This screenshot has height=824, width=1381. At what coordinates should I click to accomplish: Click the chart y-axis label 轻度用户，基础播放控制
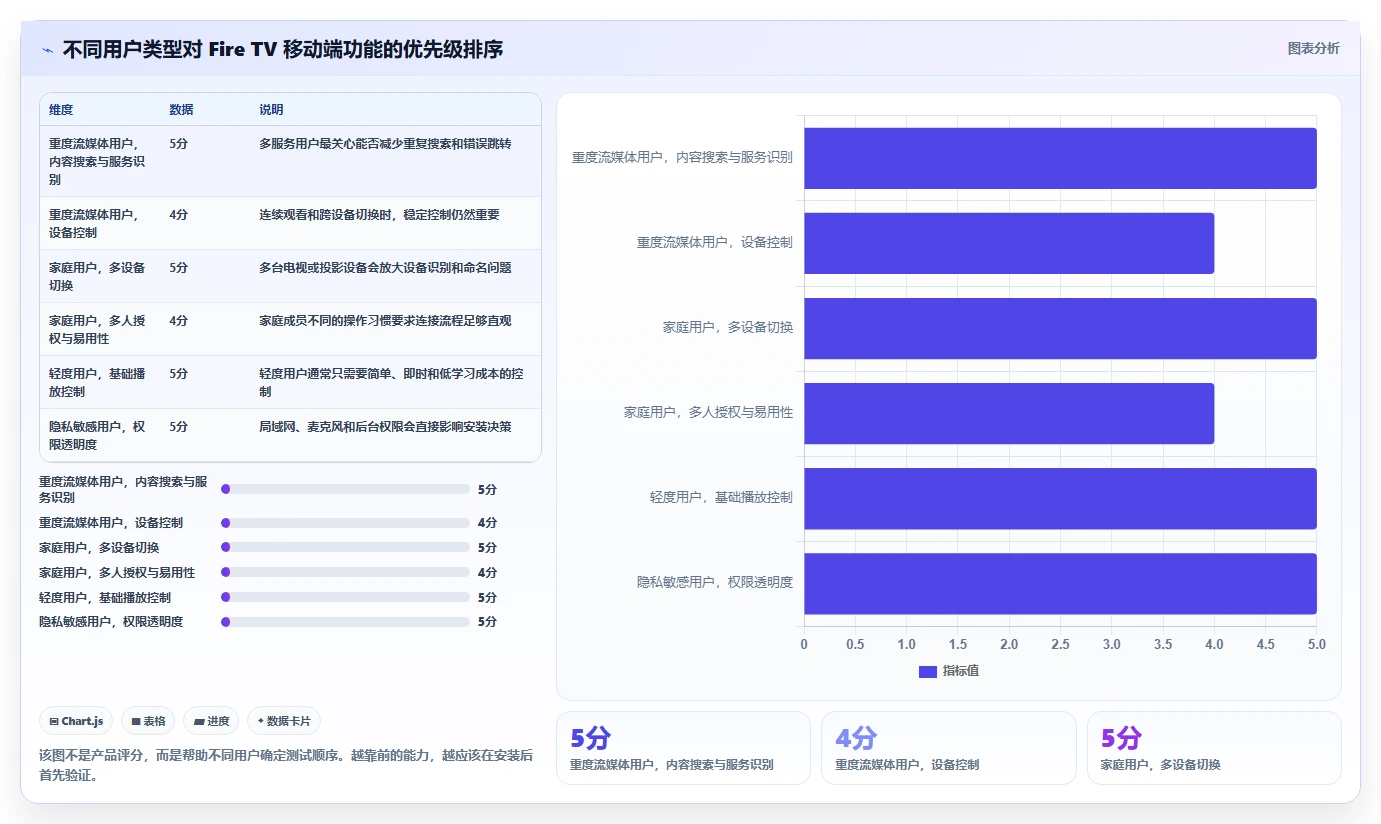721,497
